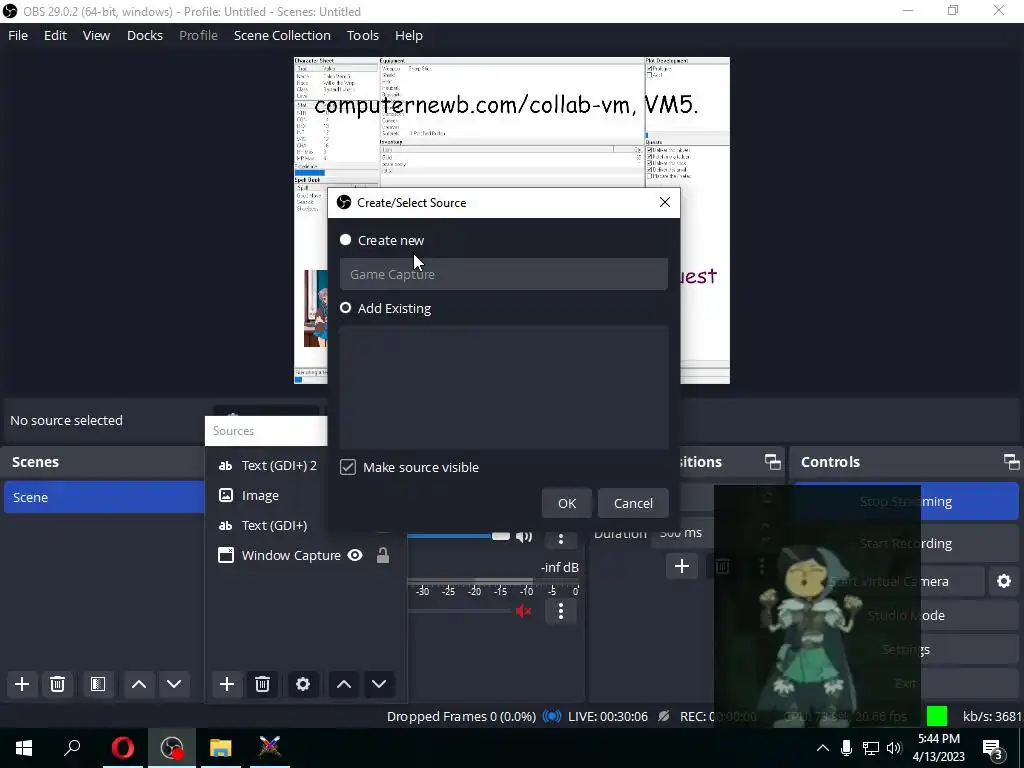Screen dimensions: 1024x768
Task: Click the Dropped Frames status text
Action: point(461,716)
